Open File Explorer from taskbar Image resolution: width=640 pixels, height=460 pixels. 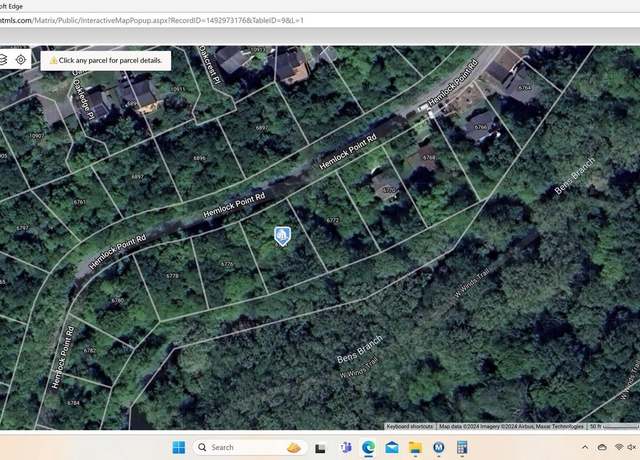click(x=416, y=448)
